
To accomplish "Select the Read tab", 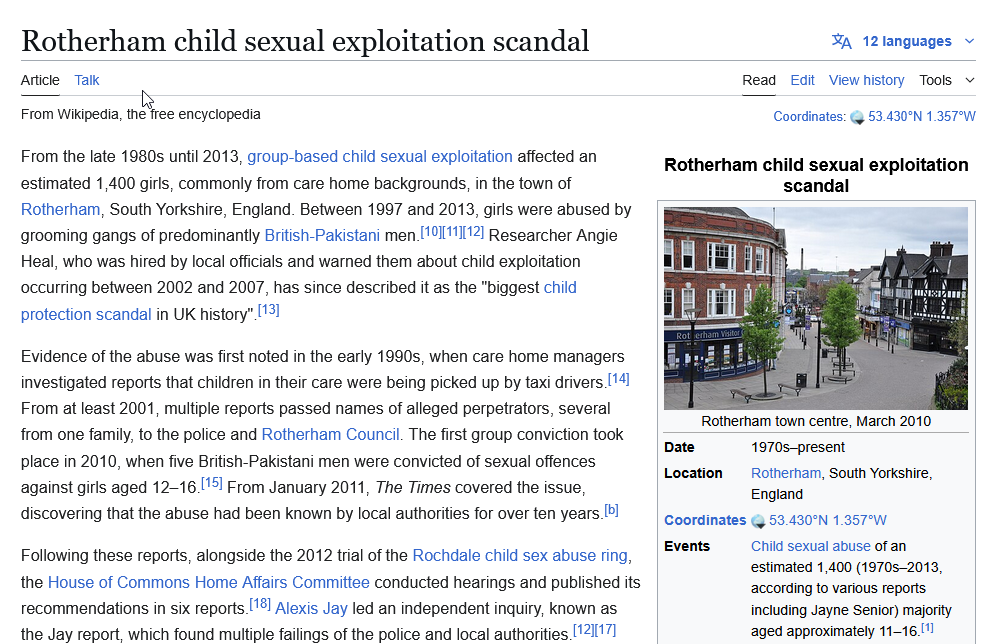I will point(759,80).
